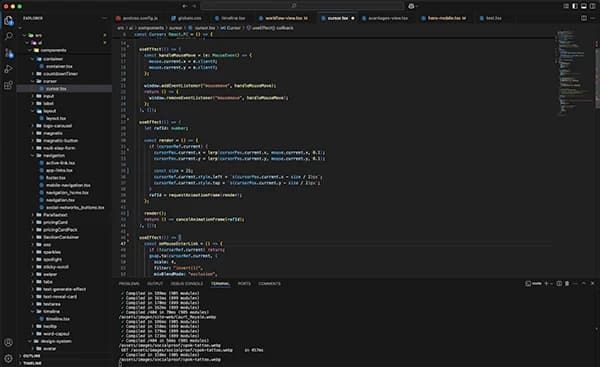Open terminal panel more actions ellipsis
This screenshot has height=367, width=600.
click(575, 284)
